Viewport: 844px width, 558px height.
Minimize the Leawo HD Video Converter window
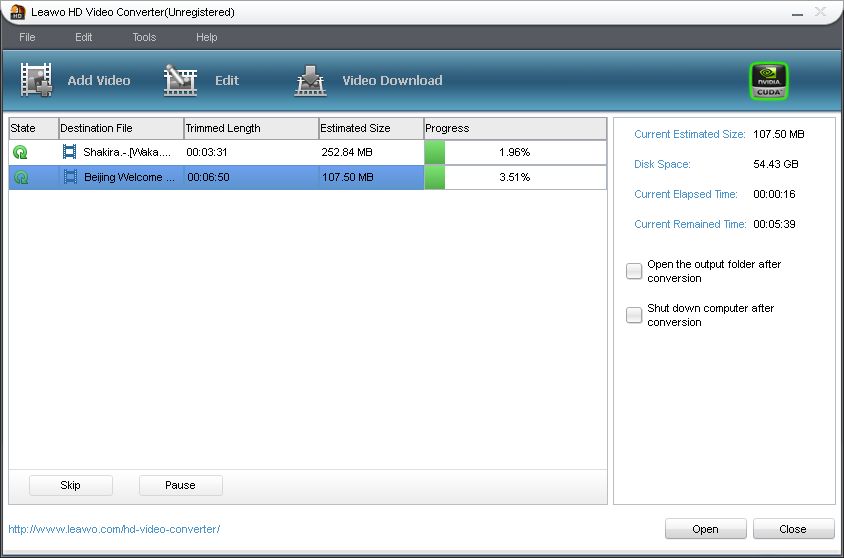pos(797,13)
